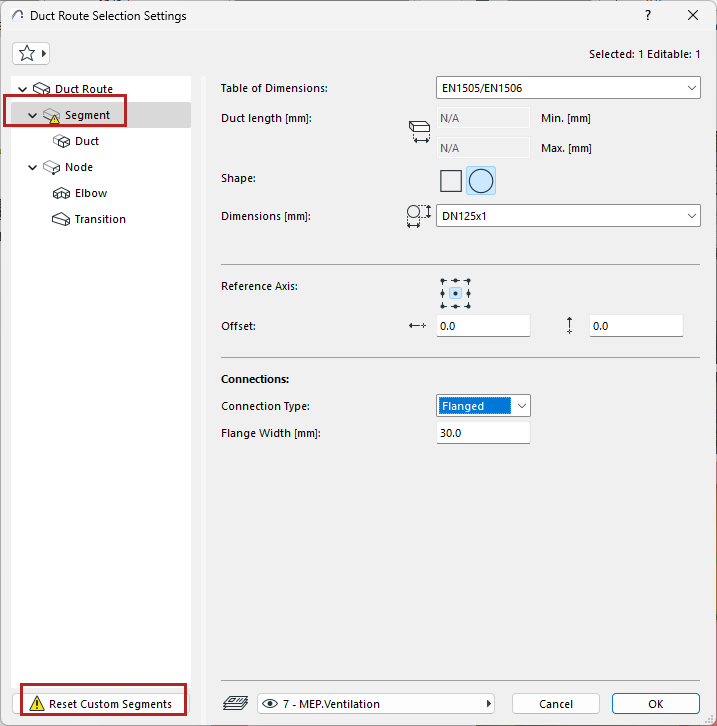717x726 pixels.
Task: Toggle layer visibility eye for MEP.Ventilation
Action: (x=270, y=704)
